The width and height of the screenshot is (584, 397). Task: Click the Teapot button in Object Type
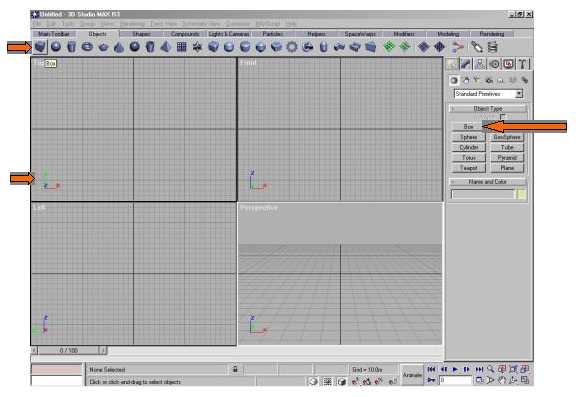pos(469,168)
